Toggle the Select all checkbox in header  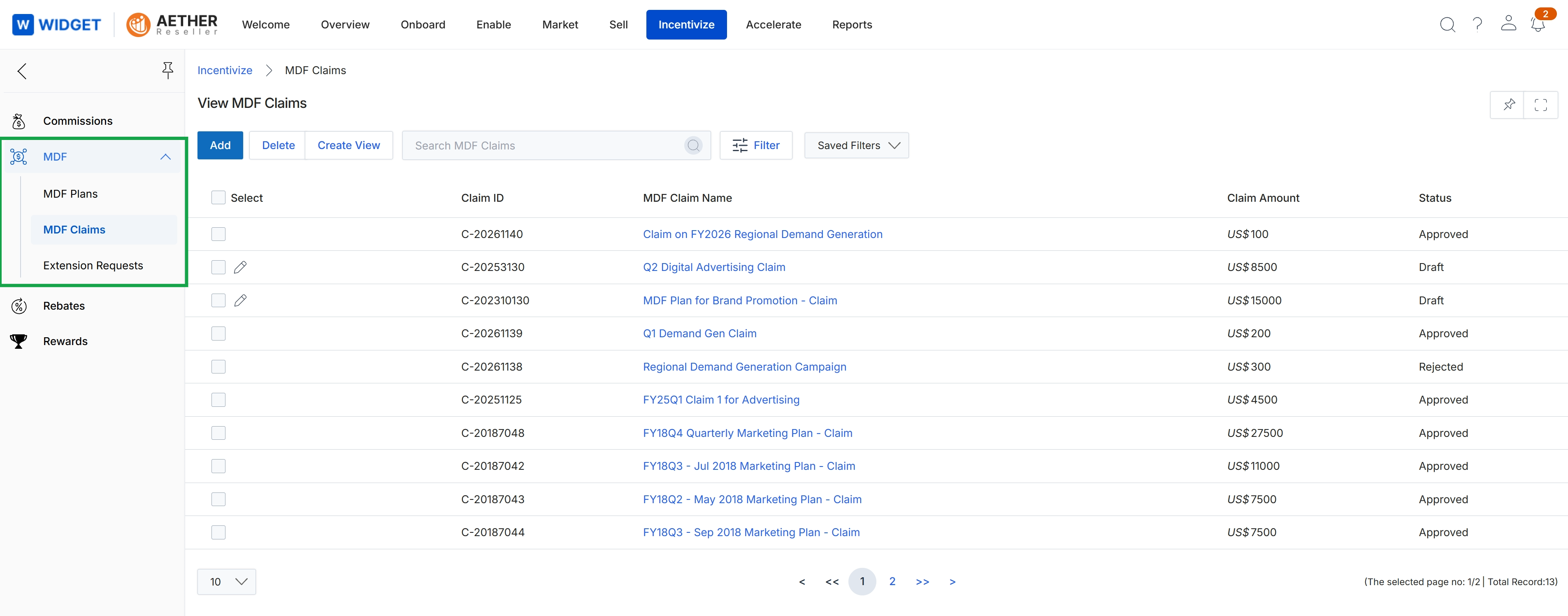point(218,197)
